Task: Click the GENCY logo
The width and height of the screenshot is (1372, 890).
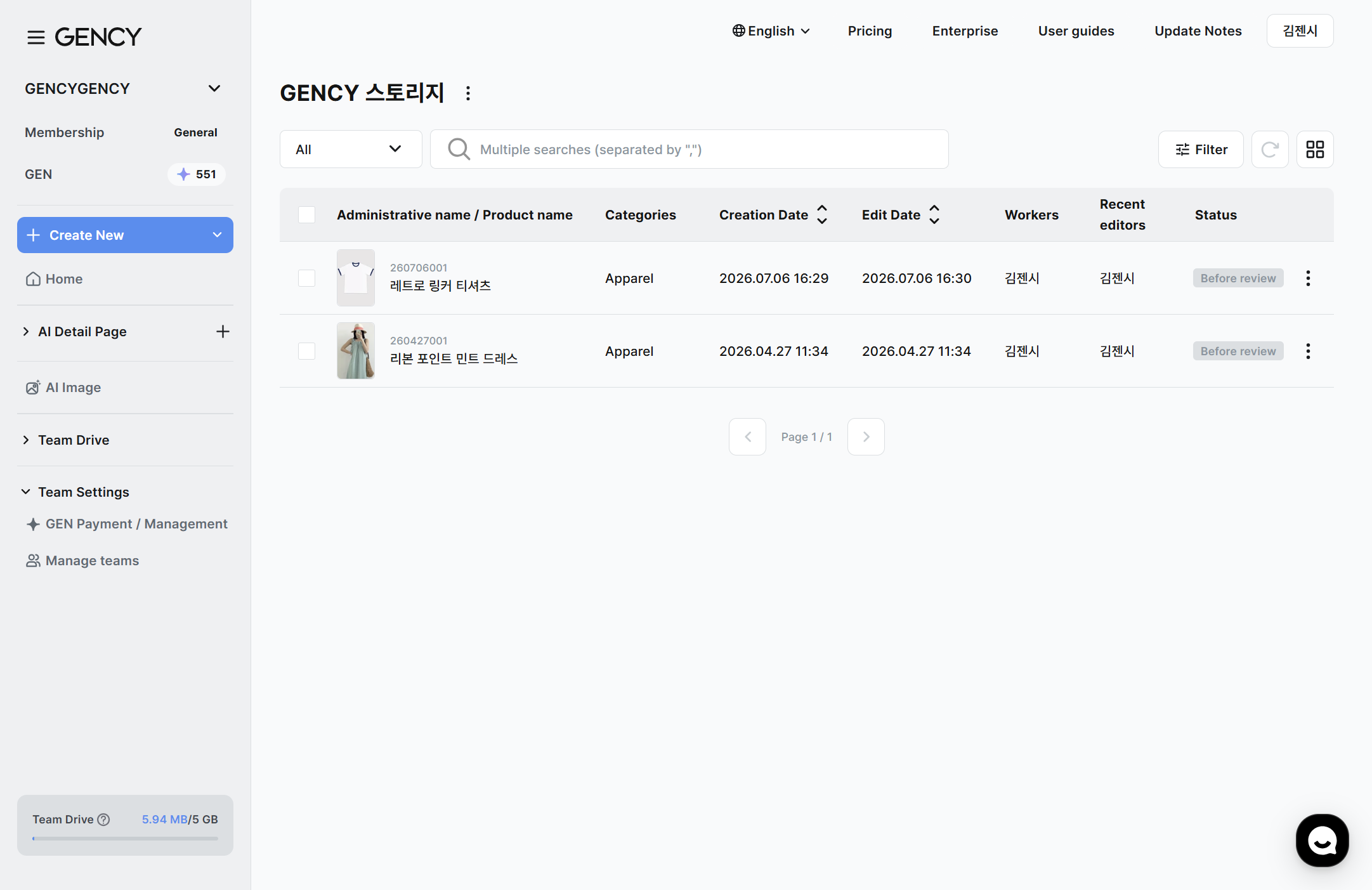Action: pos(98,37)
